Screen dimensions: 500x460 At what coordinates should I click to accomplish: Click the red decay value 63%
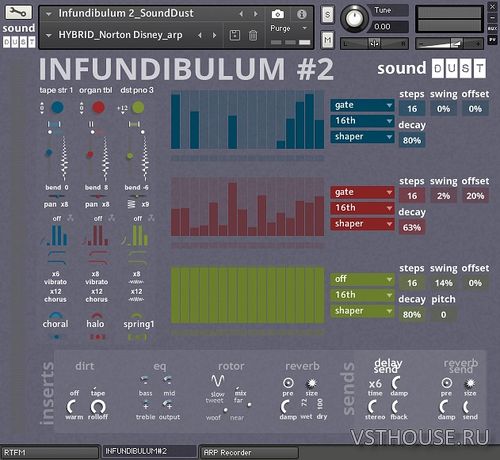[412, 228]
